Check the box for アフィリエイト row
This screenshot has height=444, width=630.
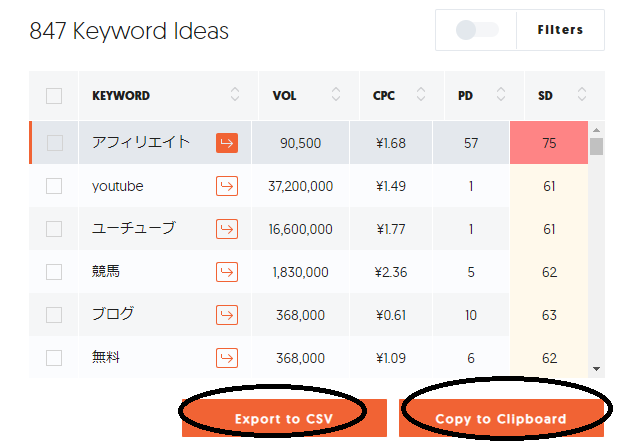(55, 143)
